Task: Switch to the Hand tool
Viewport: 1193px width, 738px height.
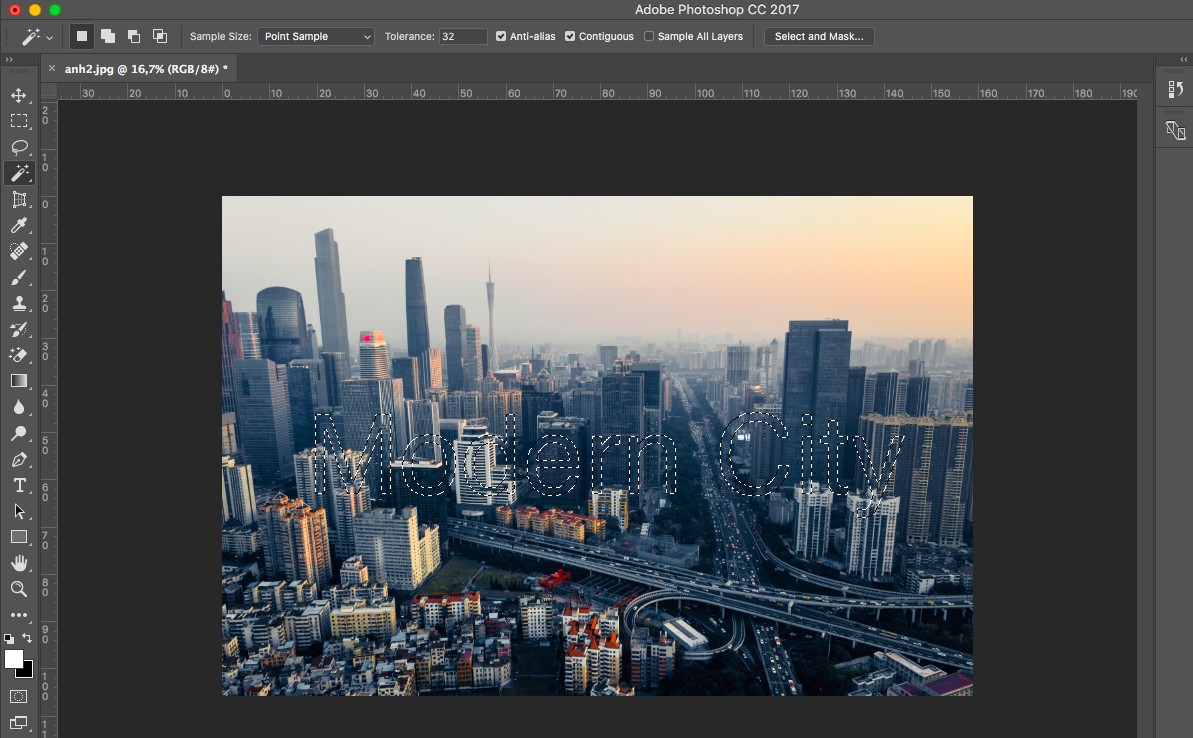Action: pos(20,563)
